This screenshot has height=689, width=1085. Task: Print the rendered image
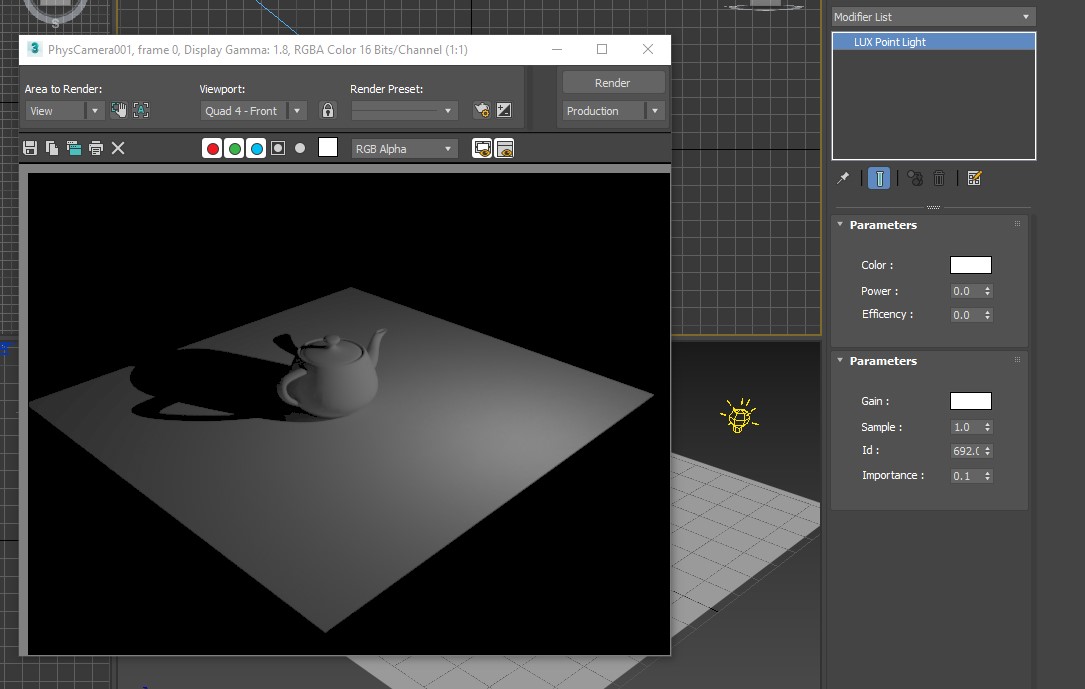pos(96,148)
